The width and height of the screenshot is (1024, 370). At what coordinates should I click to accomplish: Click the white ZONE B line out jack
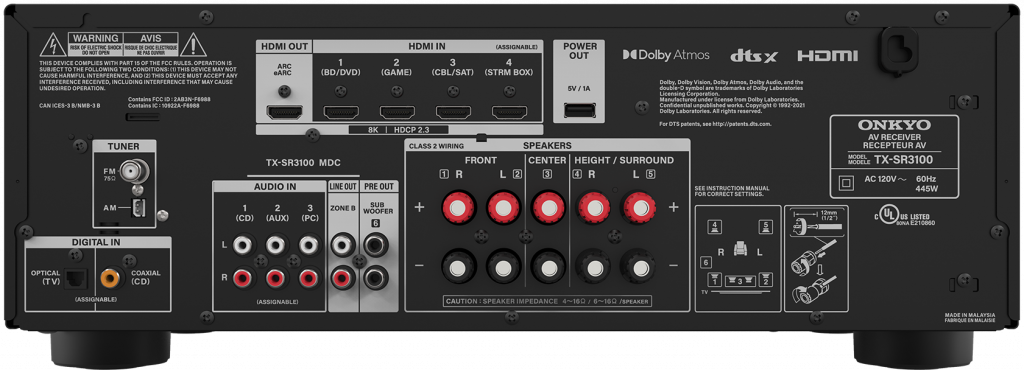coord(342,245)
